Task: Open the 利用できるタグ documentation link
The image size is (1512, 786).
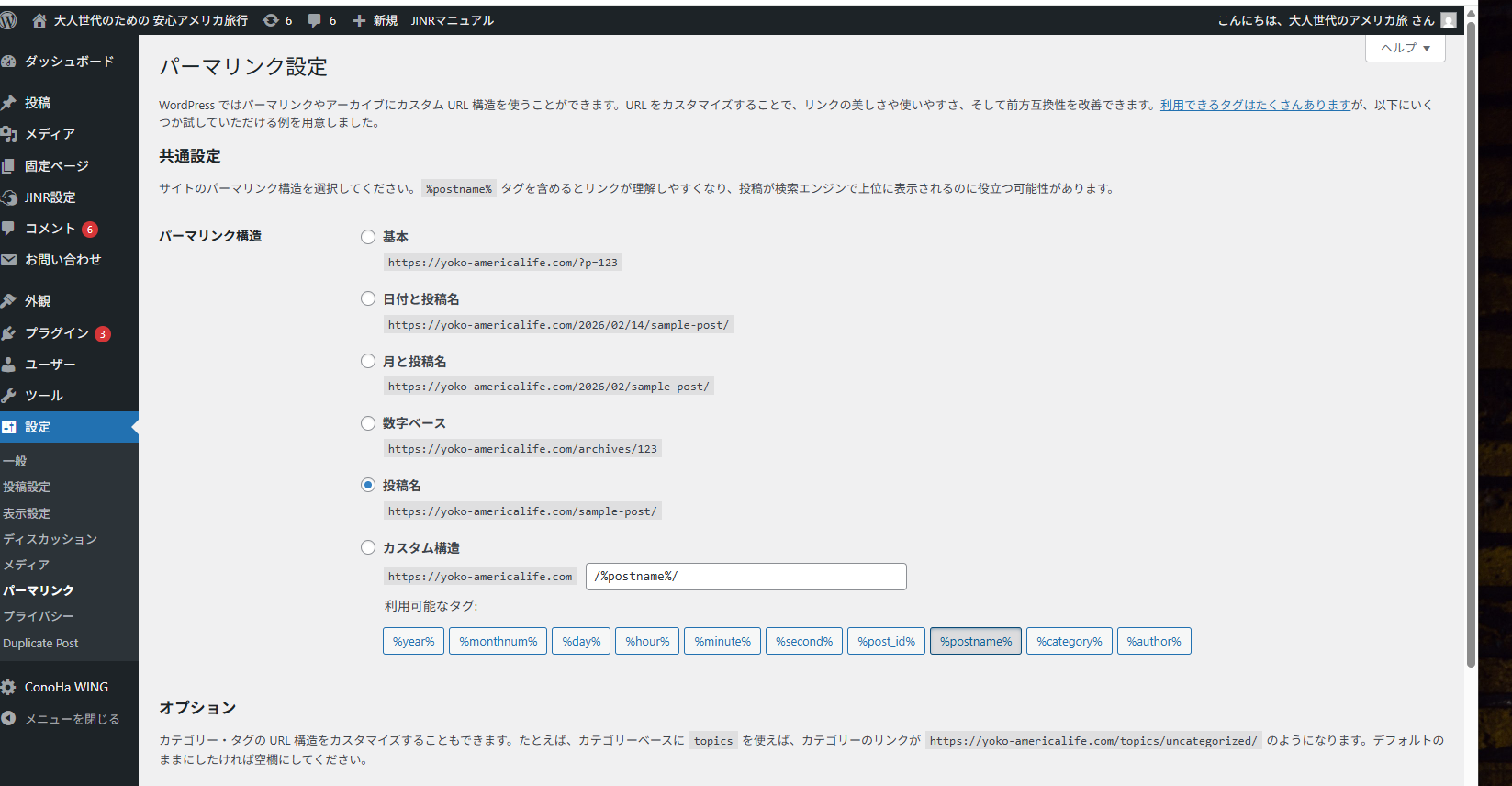Action: click(1255, 105)
